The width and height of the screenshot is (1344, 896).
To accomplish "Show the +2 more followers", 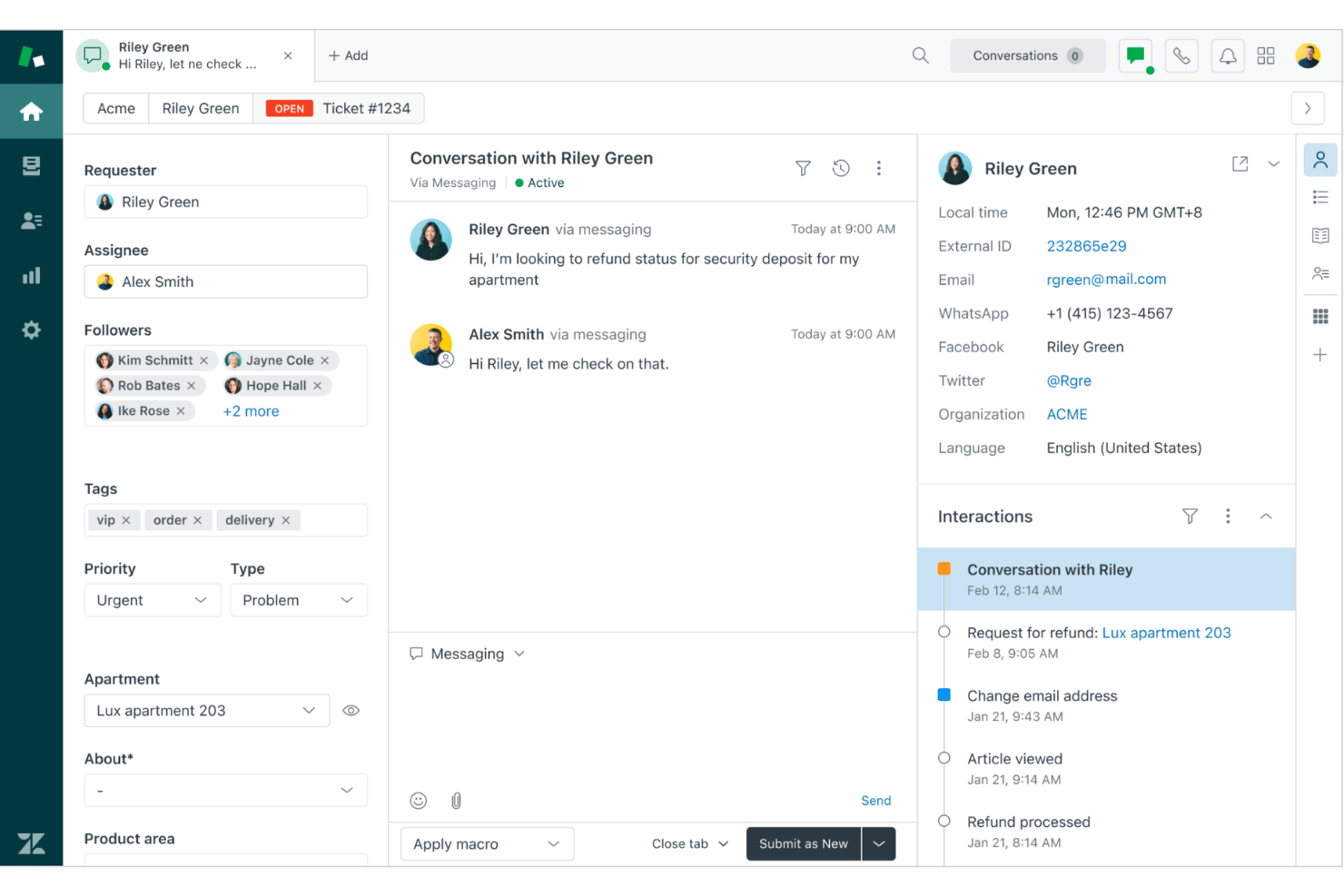I will tap(251, 411).
